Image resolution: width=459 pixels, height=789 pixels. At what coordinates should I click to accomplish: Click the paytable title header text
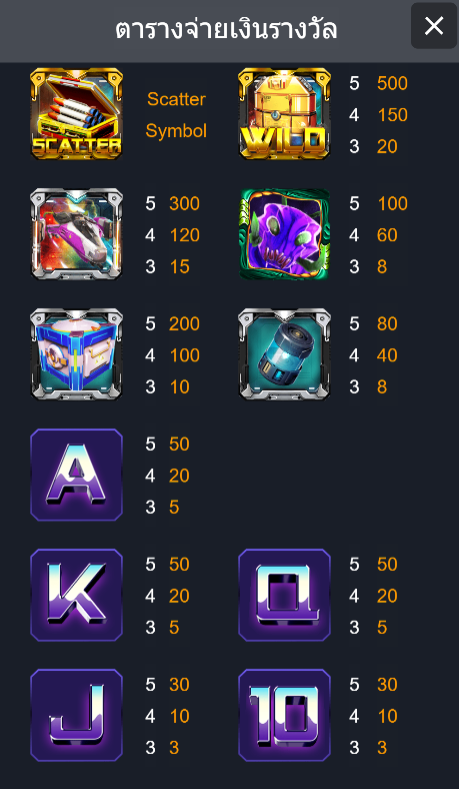coord(226,30)
